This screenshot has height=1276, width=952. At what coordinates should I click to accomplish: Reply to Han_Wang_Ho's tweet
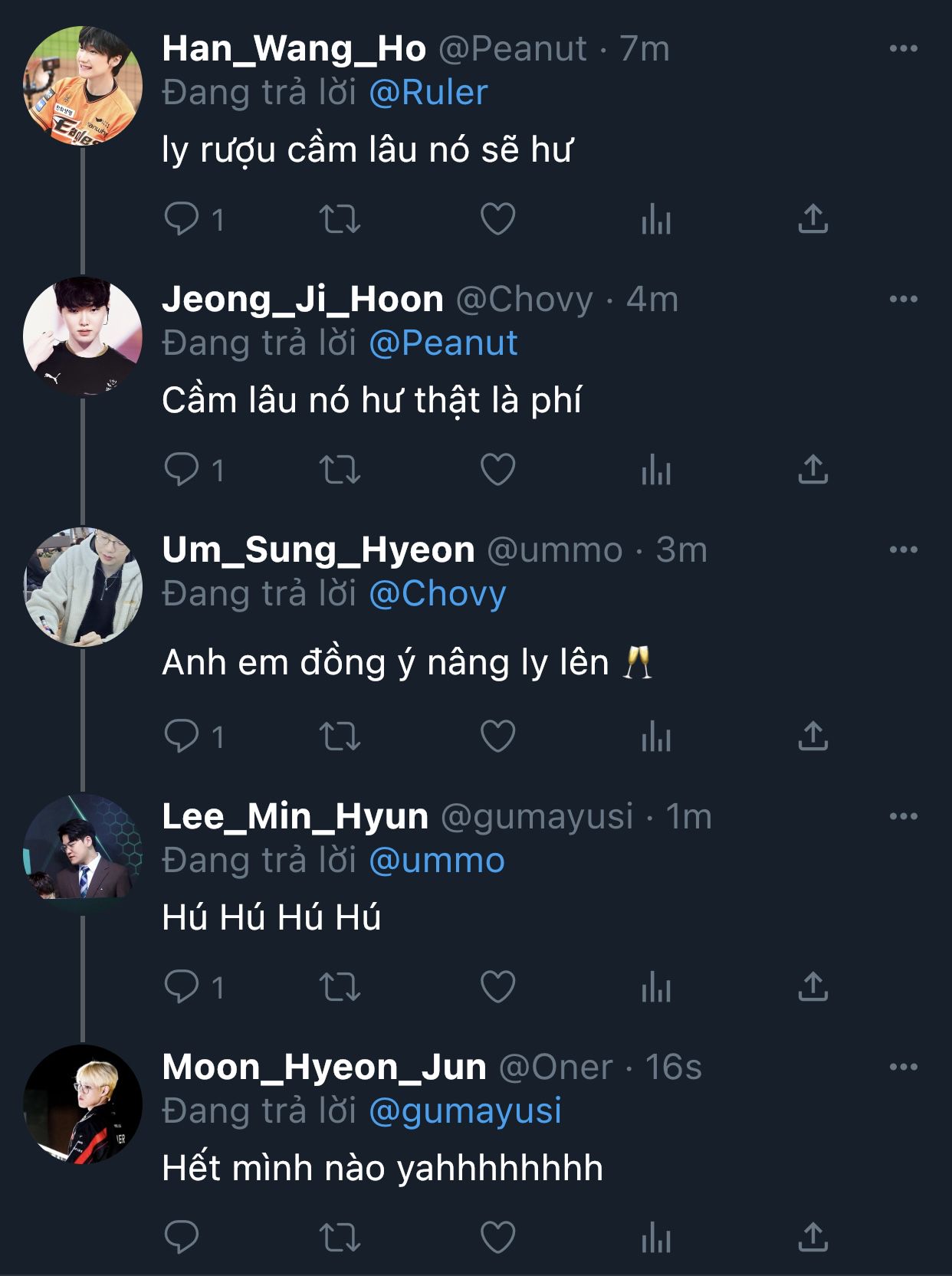tap(182, 219)
